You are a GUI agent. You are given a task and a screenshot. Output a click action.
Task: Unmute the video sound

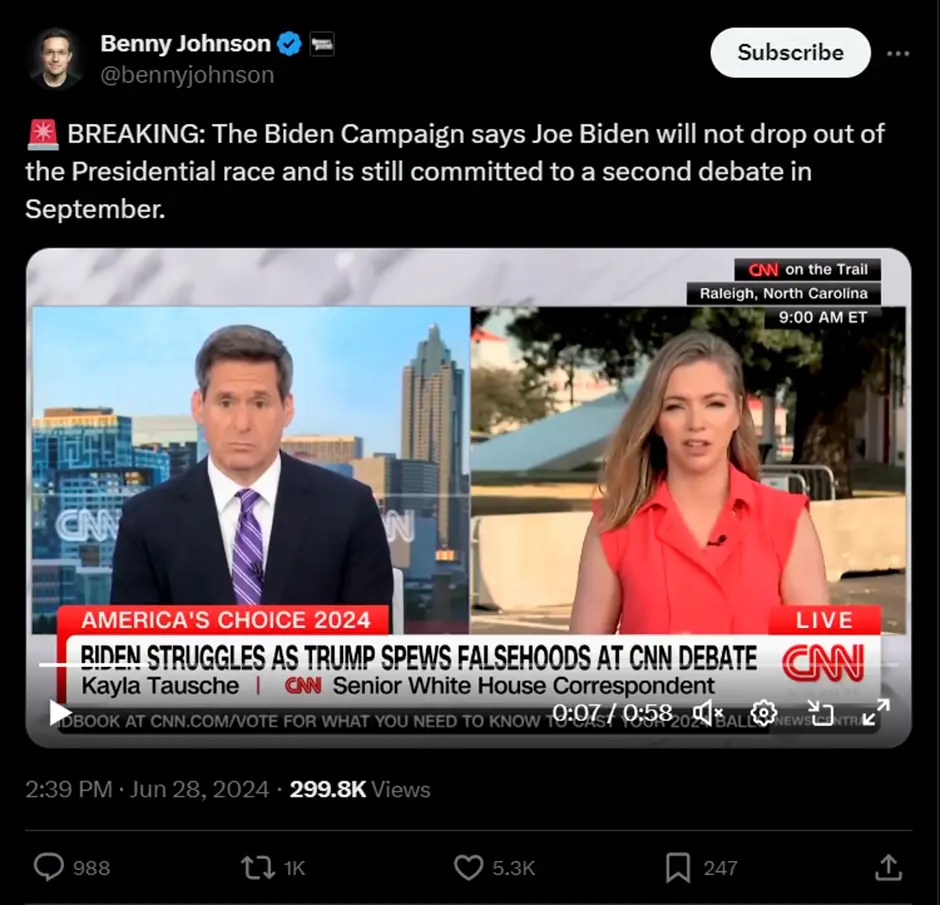tap(707, 713)
